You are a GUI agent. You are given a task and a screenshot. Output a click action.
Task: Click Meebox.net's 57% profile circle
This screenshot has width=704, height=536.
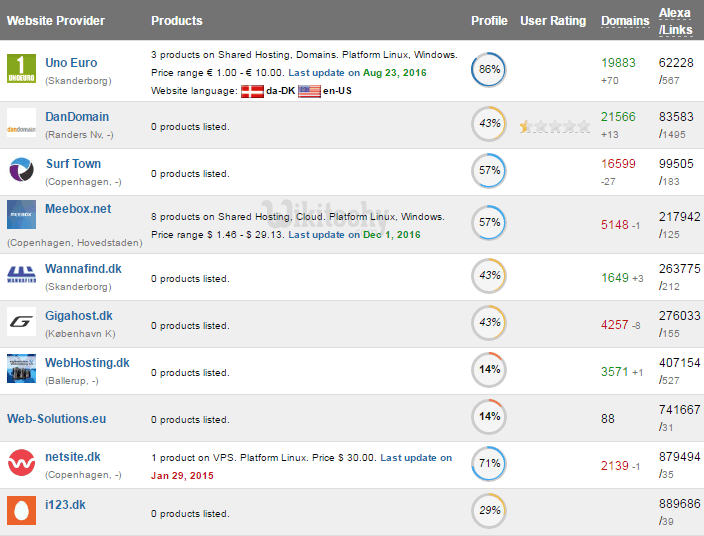[489, 223]
